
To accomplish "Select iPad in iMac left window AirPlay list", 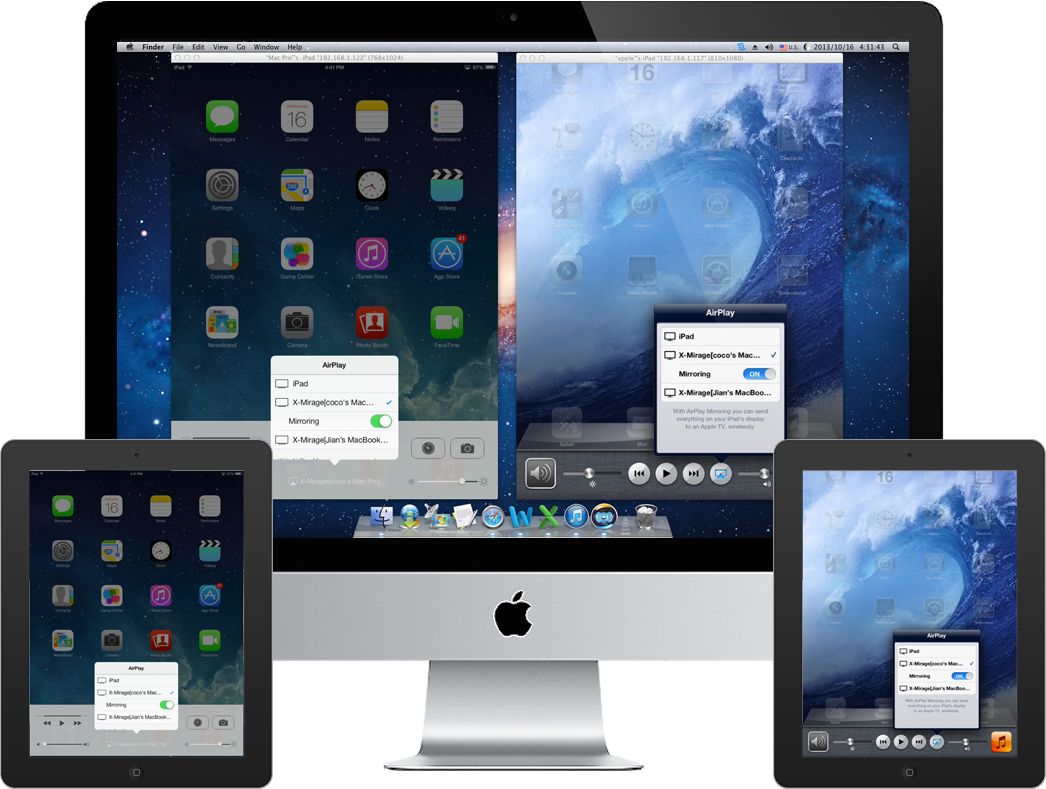I will tap(334, 384).
